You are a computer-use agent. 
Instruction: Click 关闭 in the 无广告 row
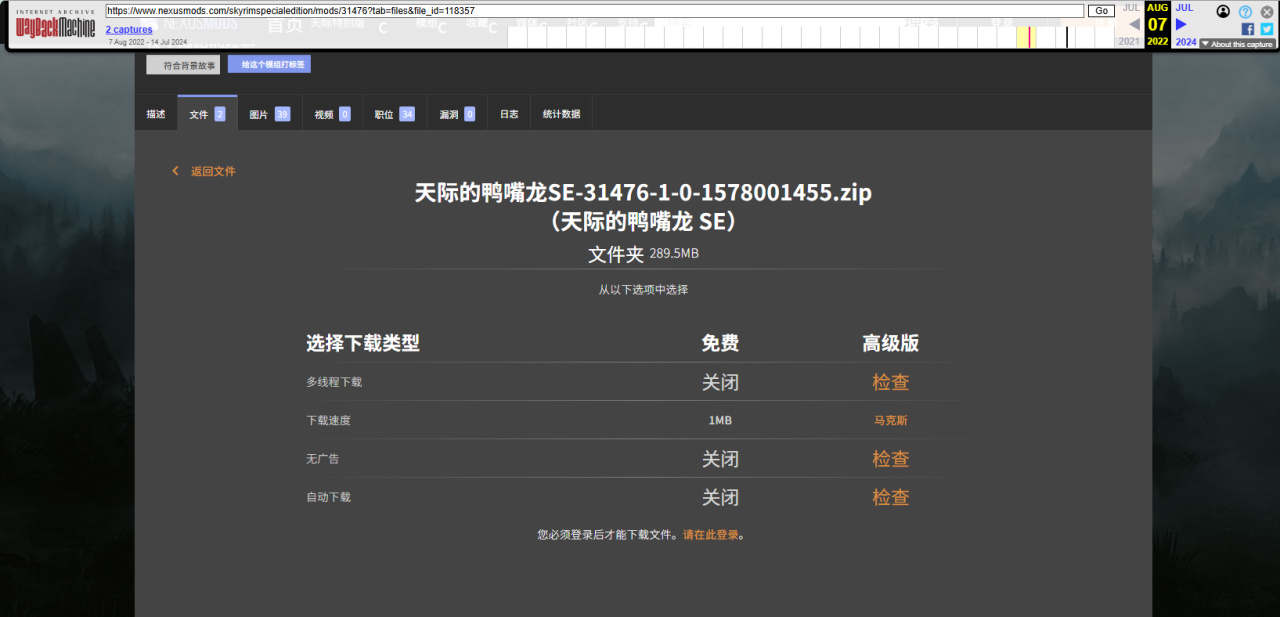[x=720, y=459]
